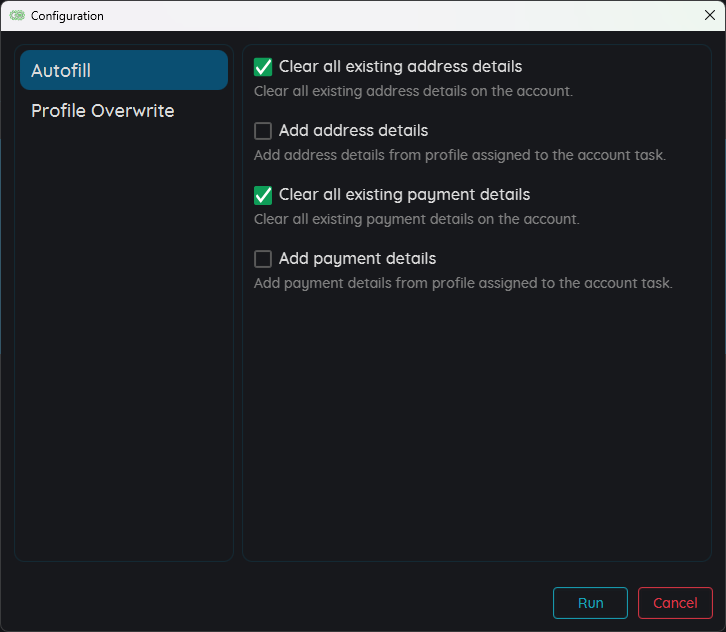Click the 'Add payment details' label text

[357, 259]
